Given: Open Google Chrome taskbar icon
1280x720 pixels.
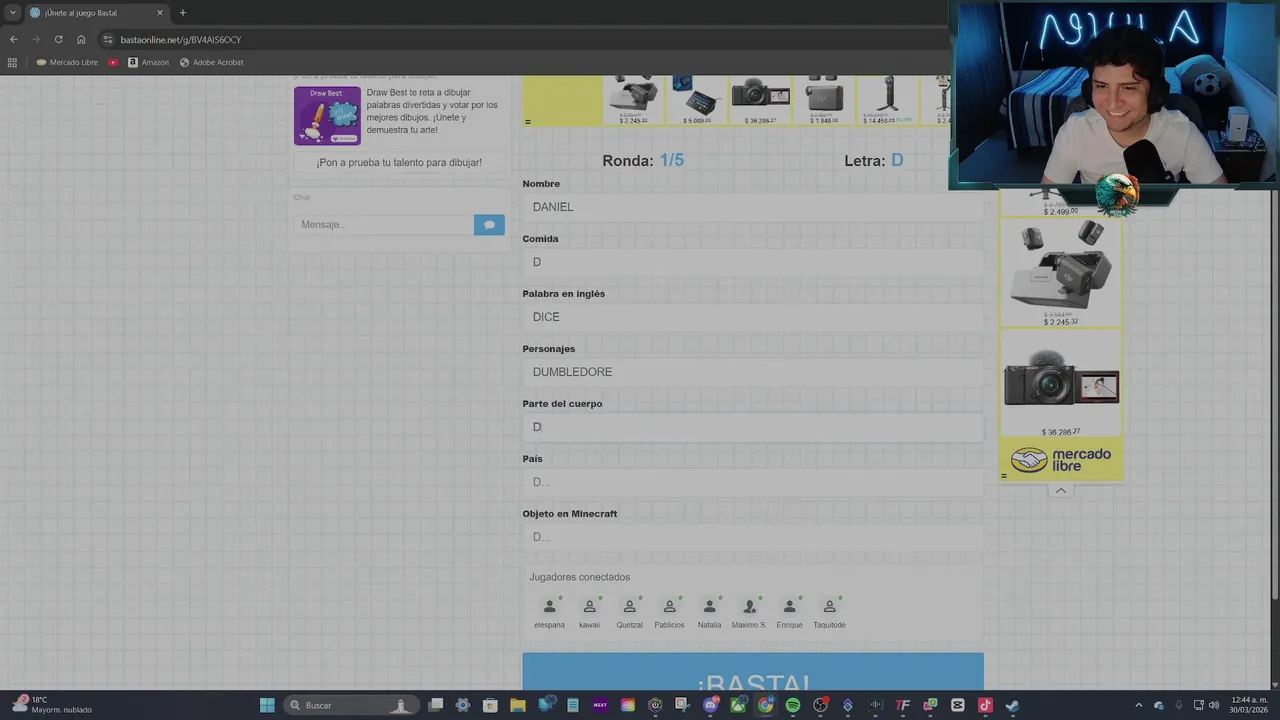Looking at the screenshot, I should 765,705.
